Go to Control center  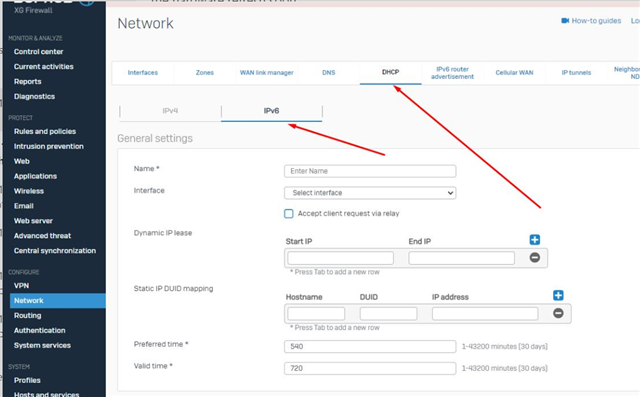click(x=38, y=52)
